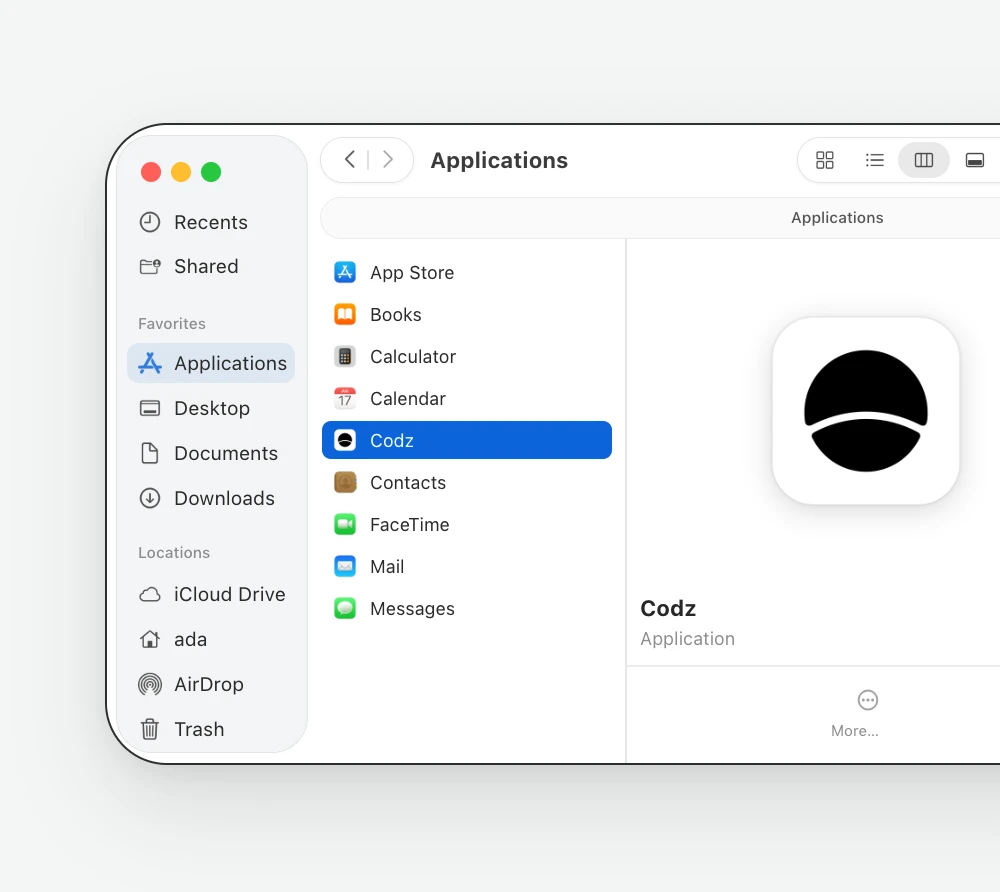
Task: Click the App Store app icon
Action: point(345,272)
